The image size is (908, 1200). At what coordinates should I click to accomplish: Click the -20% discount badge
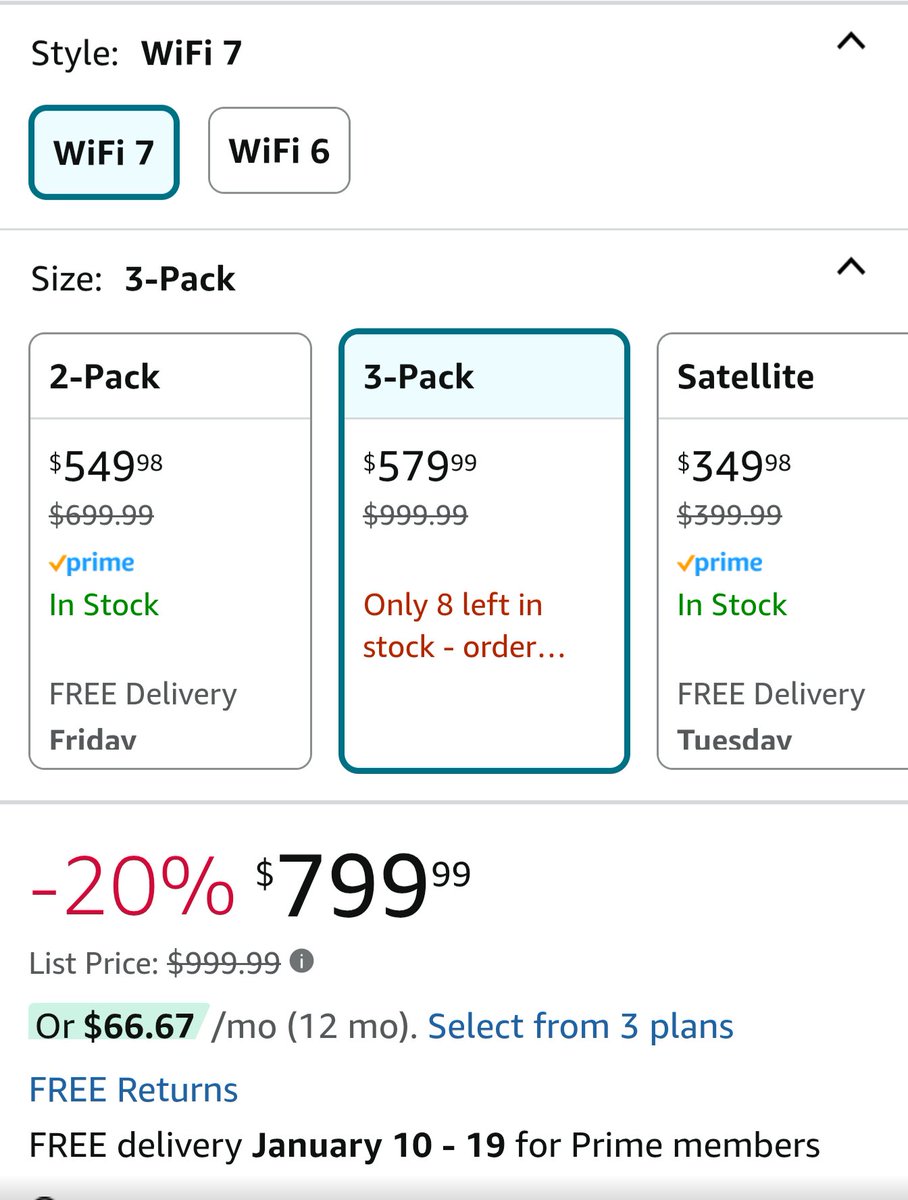(x=132, y=885)
